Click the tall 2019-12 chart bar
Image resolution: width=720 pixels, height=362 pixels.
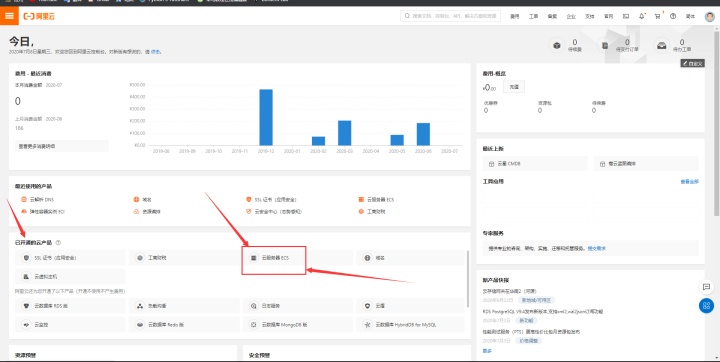pyautogui.click(x=266, y=117)
